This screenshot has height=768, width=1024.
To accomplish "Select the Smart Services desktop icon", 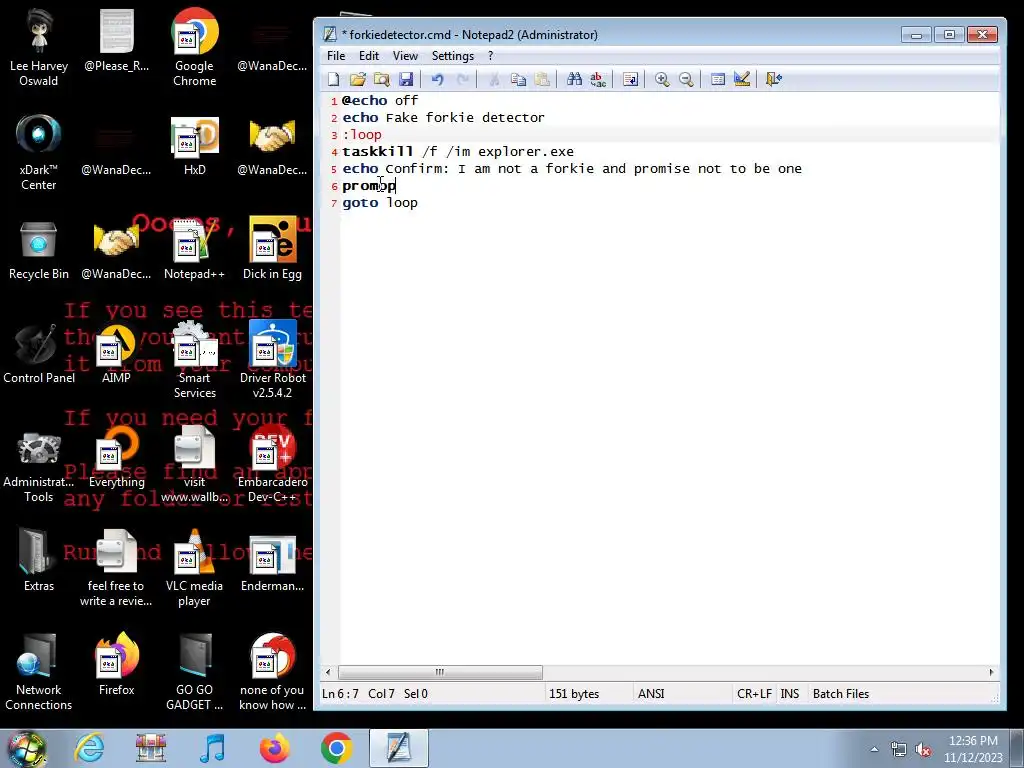I will 194,359.
